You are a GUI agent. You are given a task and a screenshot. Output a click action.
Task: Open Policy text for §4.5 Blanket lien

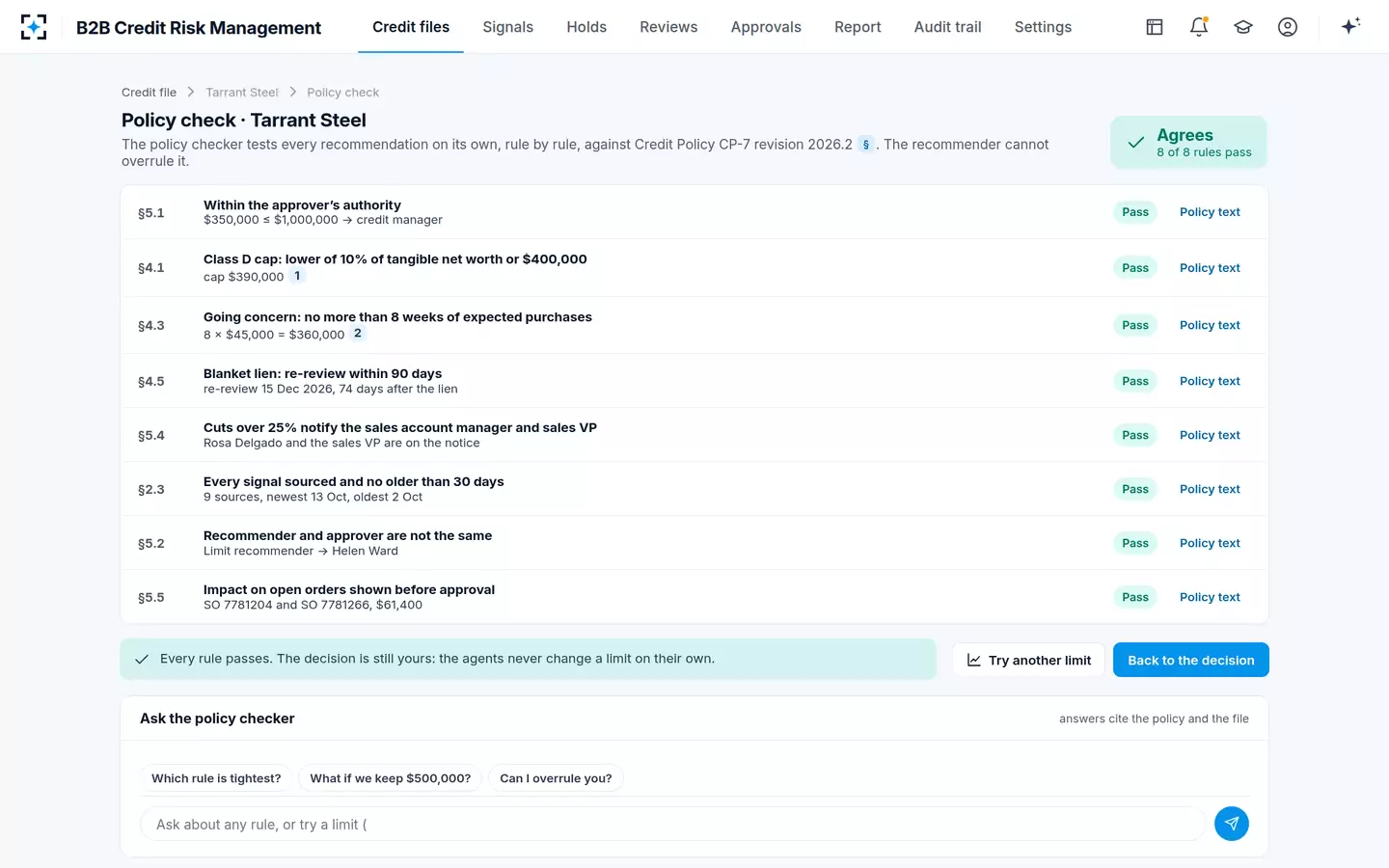point(1210,381)
